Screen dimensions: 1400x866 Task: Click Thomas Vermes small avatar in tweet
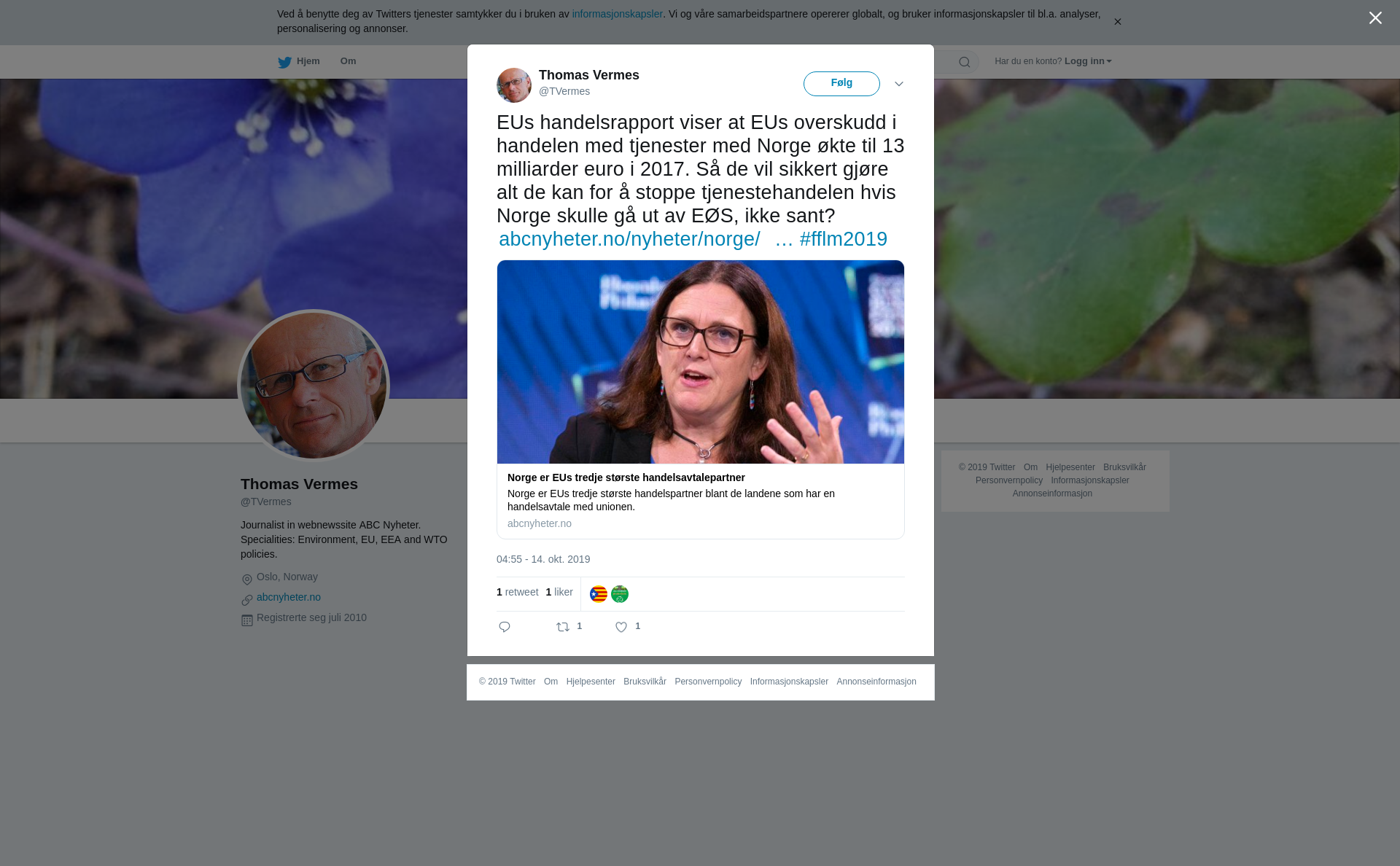pyautogui.click(x=514, y=85)
